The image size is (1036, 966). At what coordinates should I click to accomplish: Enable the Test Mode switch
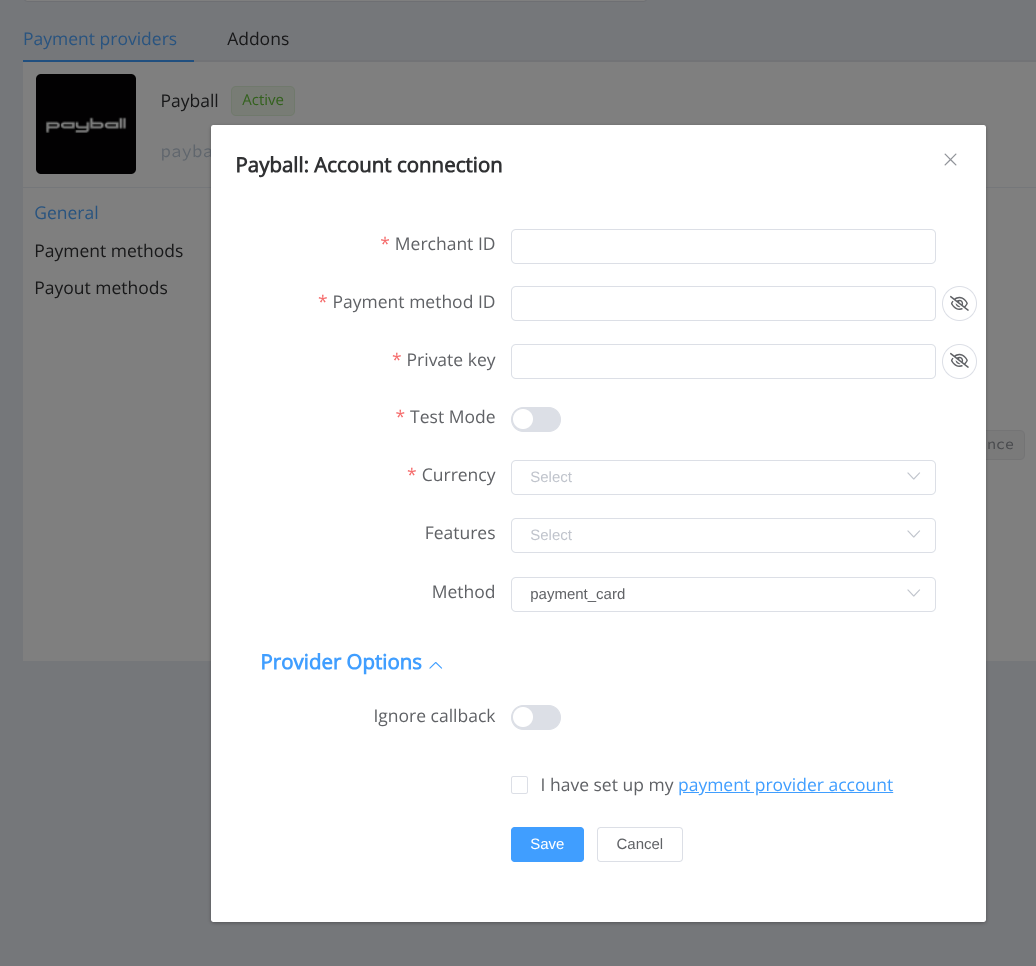click(x=536, y=419)
